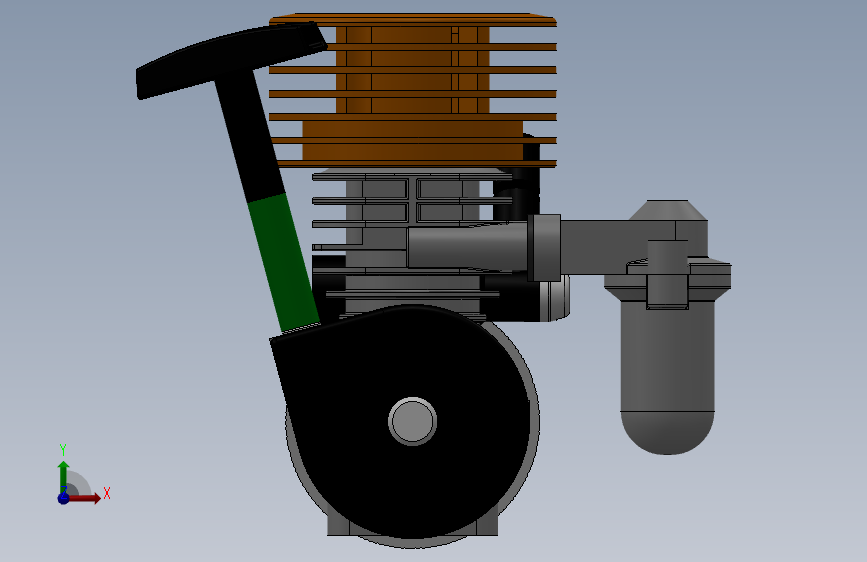Select the gray collar ring on the intake tube
The width and height of the screenshot is (867, 562).
click(x=544, y=248)
